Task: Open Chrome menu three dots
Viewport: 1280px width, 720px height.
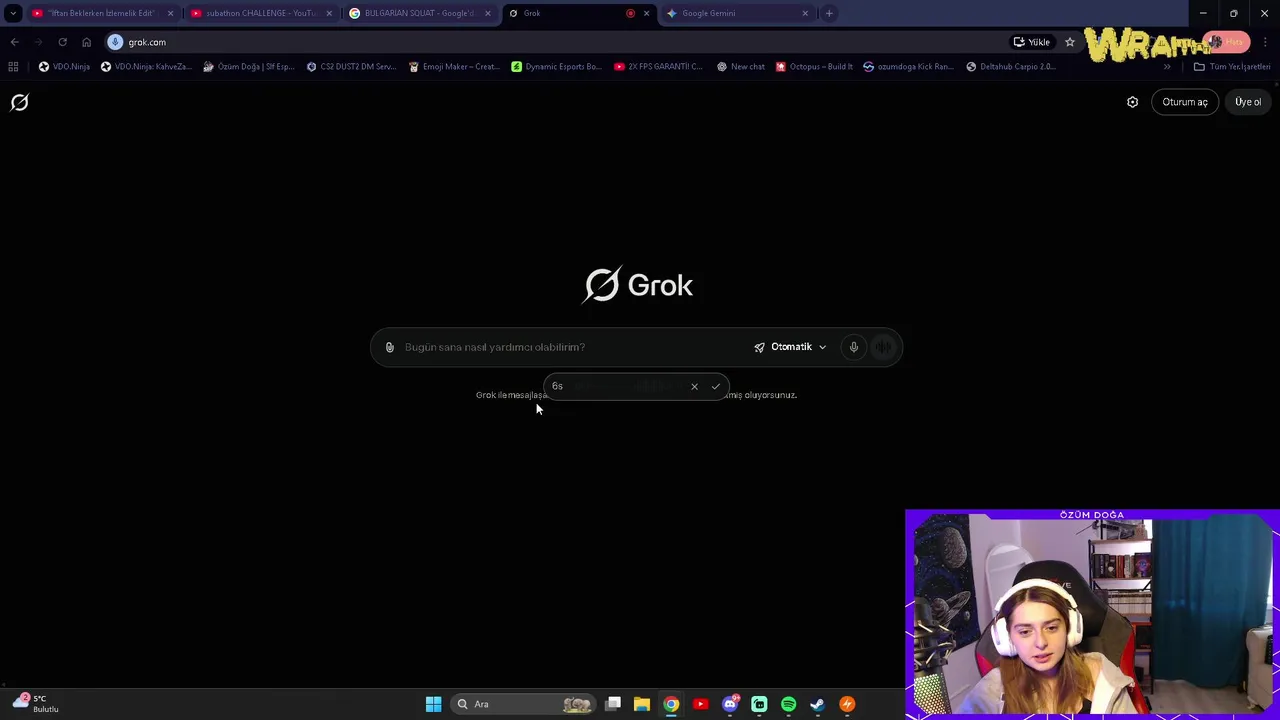Action: (x=1265, y=42)
